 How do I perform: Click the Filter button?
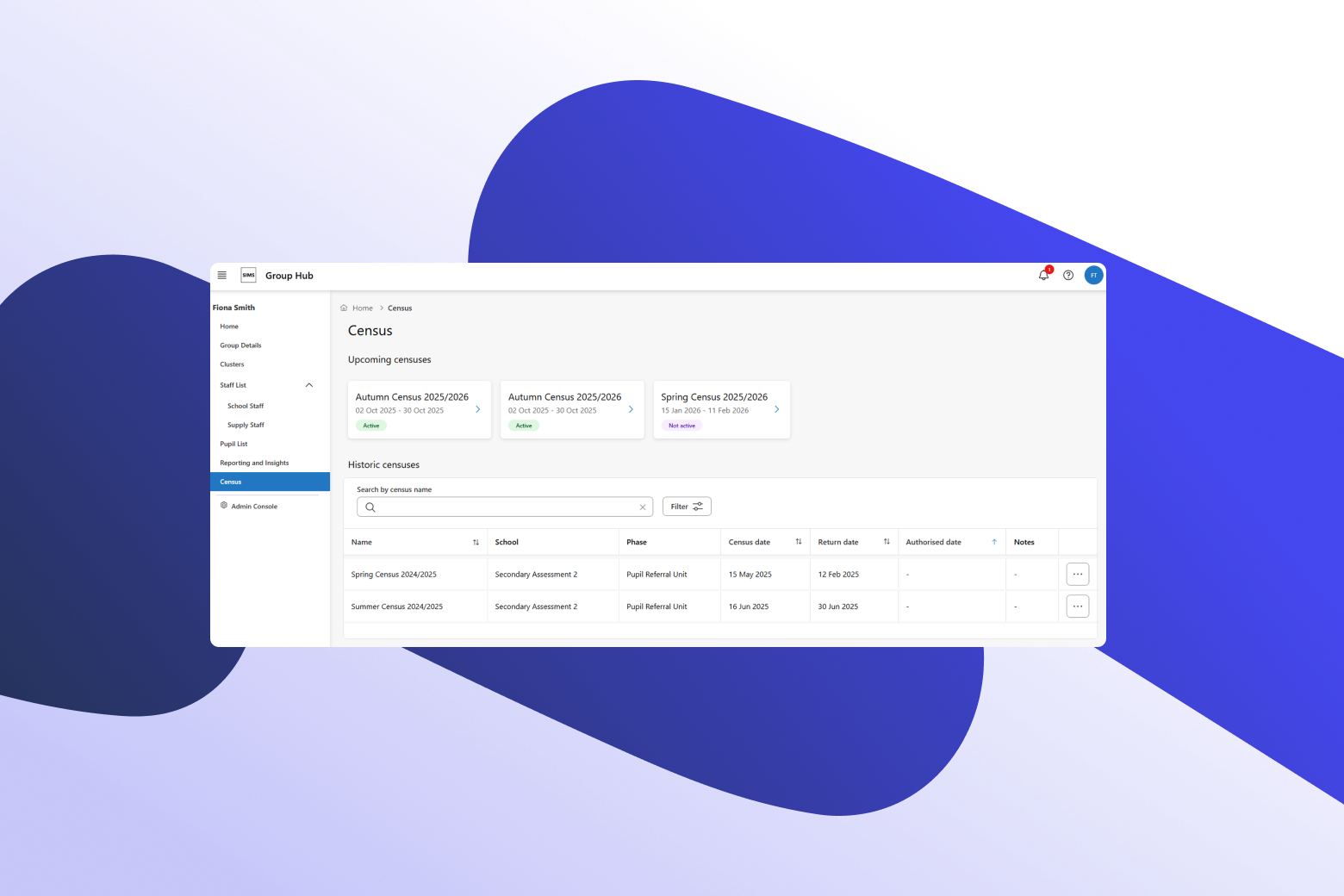click(687, 507)
